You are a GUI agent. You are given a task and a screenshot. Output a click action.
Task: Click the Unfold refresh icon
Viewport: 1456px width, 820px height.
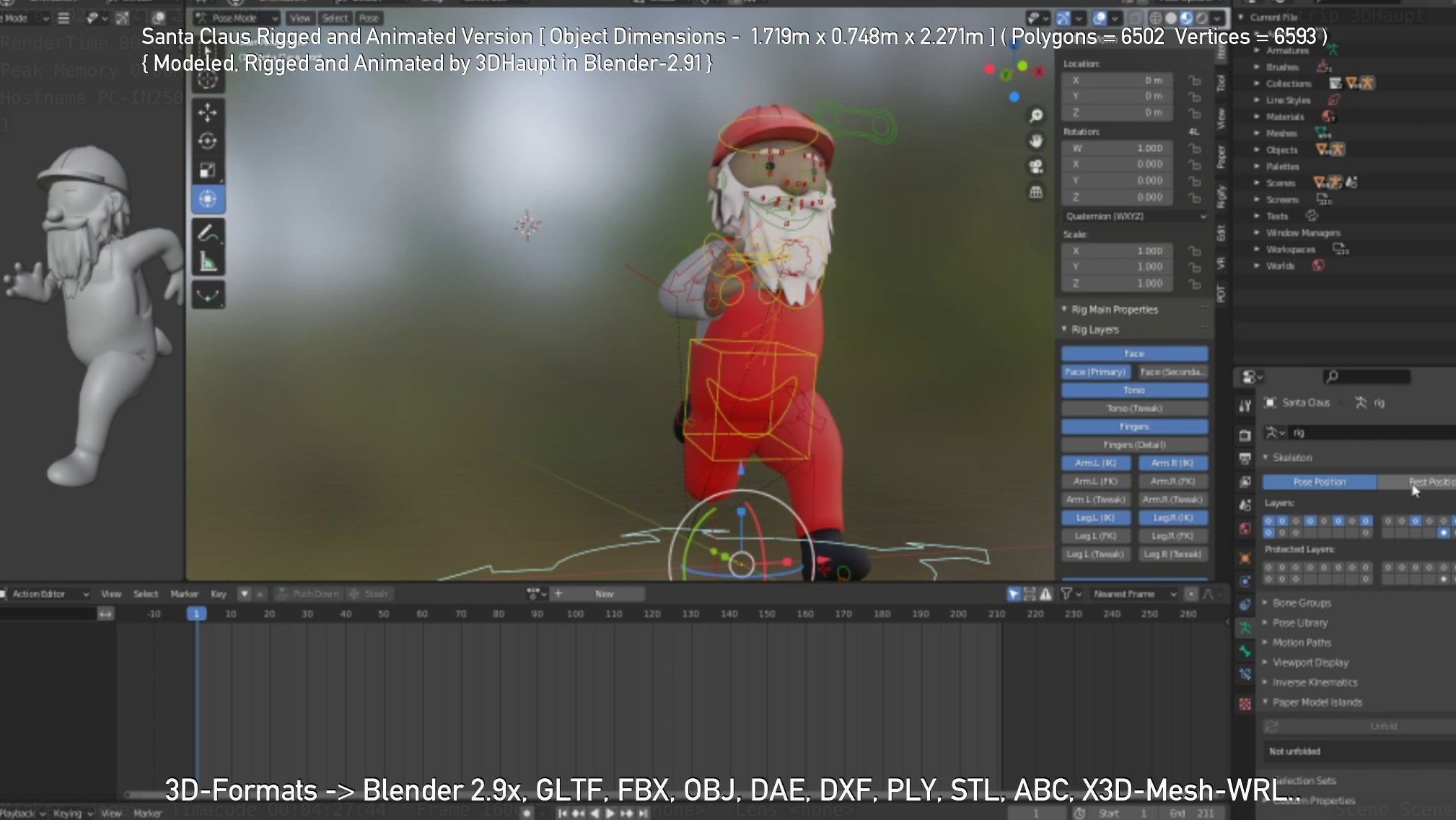1271,726
